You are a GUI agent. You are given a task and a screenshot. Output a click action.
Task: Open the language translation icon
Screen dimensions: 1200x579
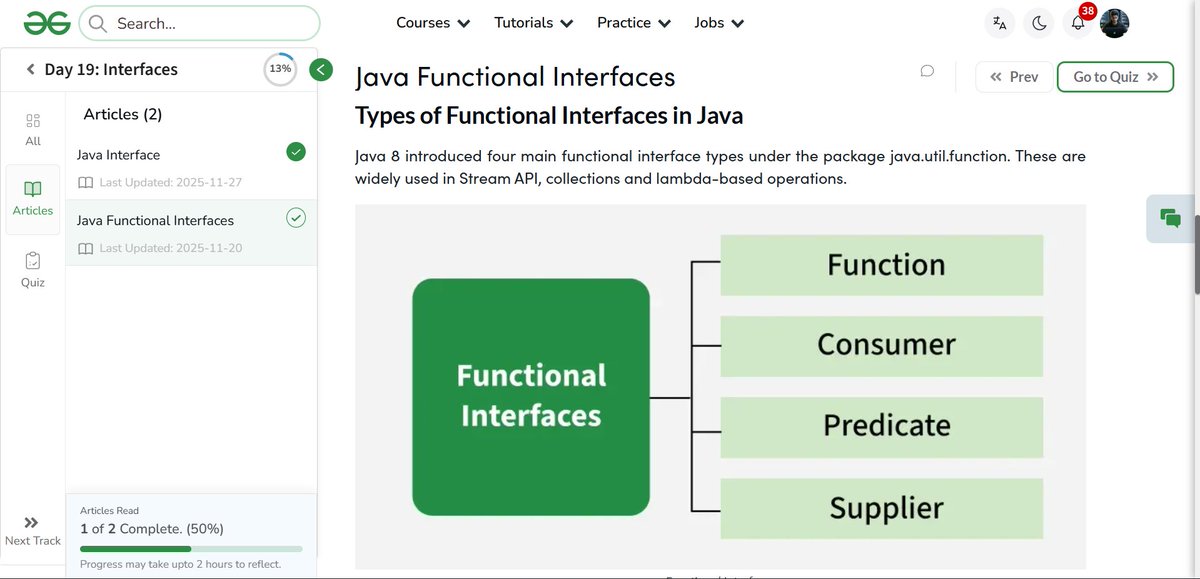[999, 22]
